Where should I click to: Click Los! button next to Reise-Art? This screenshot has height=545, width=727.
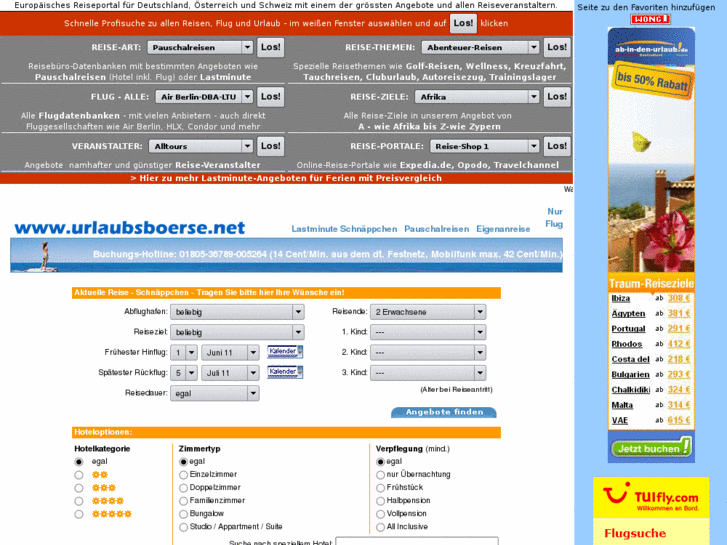(271, 47)
